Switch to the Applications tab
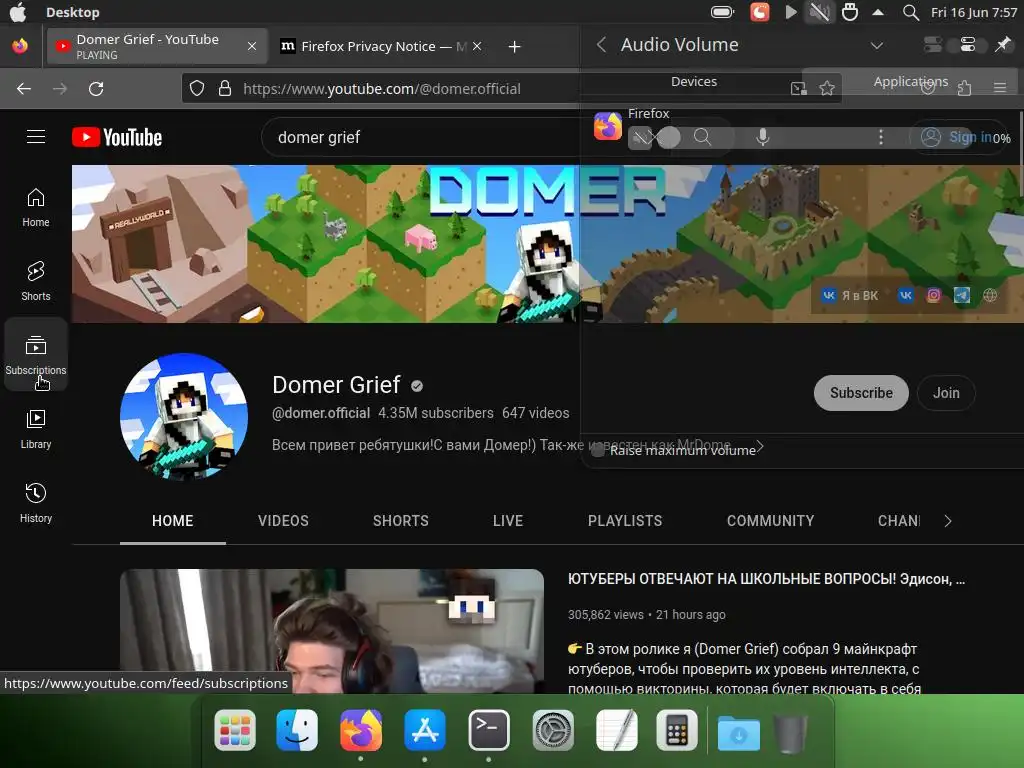This screenshot has width=1024, height=768. (910, 82)
